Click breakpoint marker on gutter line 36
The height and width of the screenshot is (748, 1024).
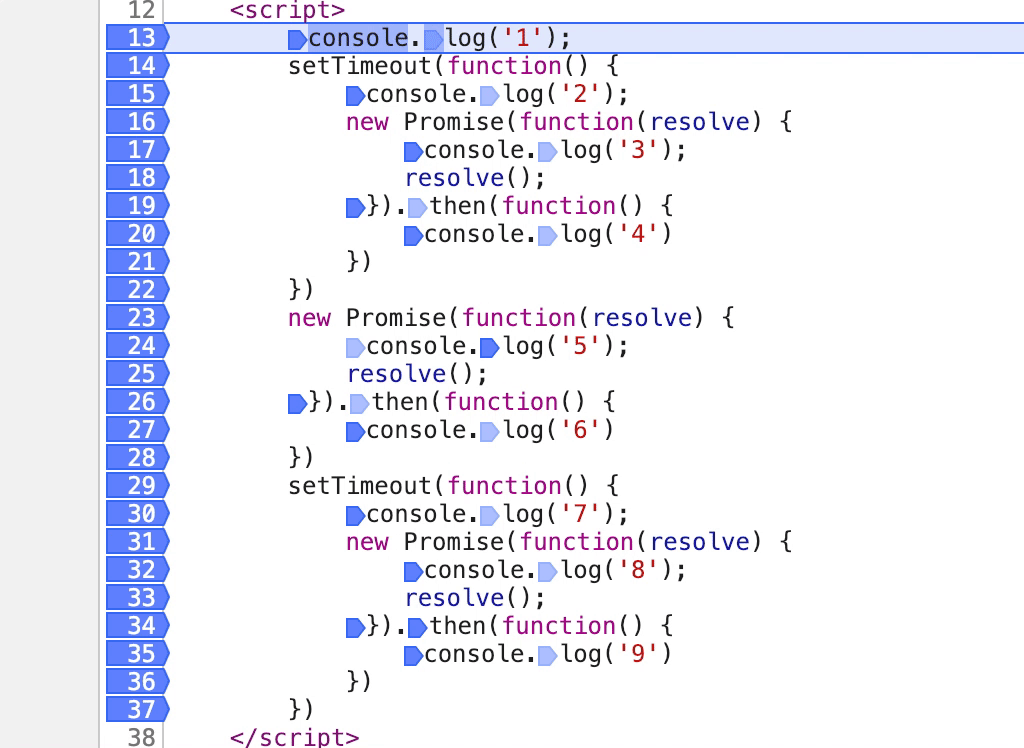pos(138,681)
